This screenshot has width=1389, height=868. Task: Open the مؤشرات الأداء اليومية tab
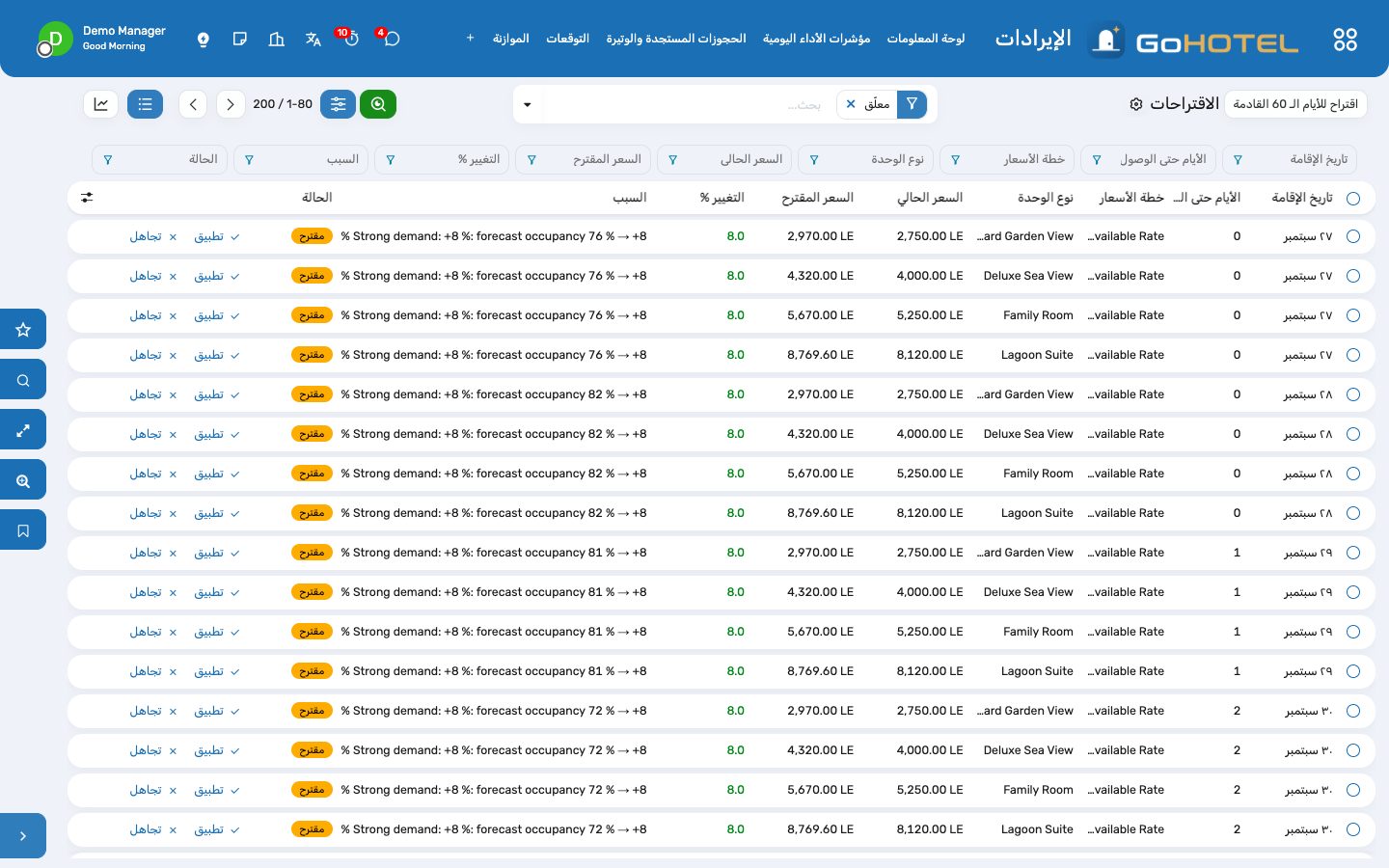coord(816,39)
